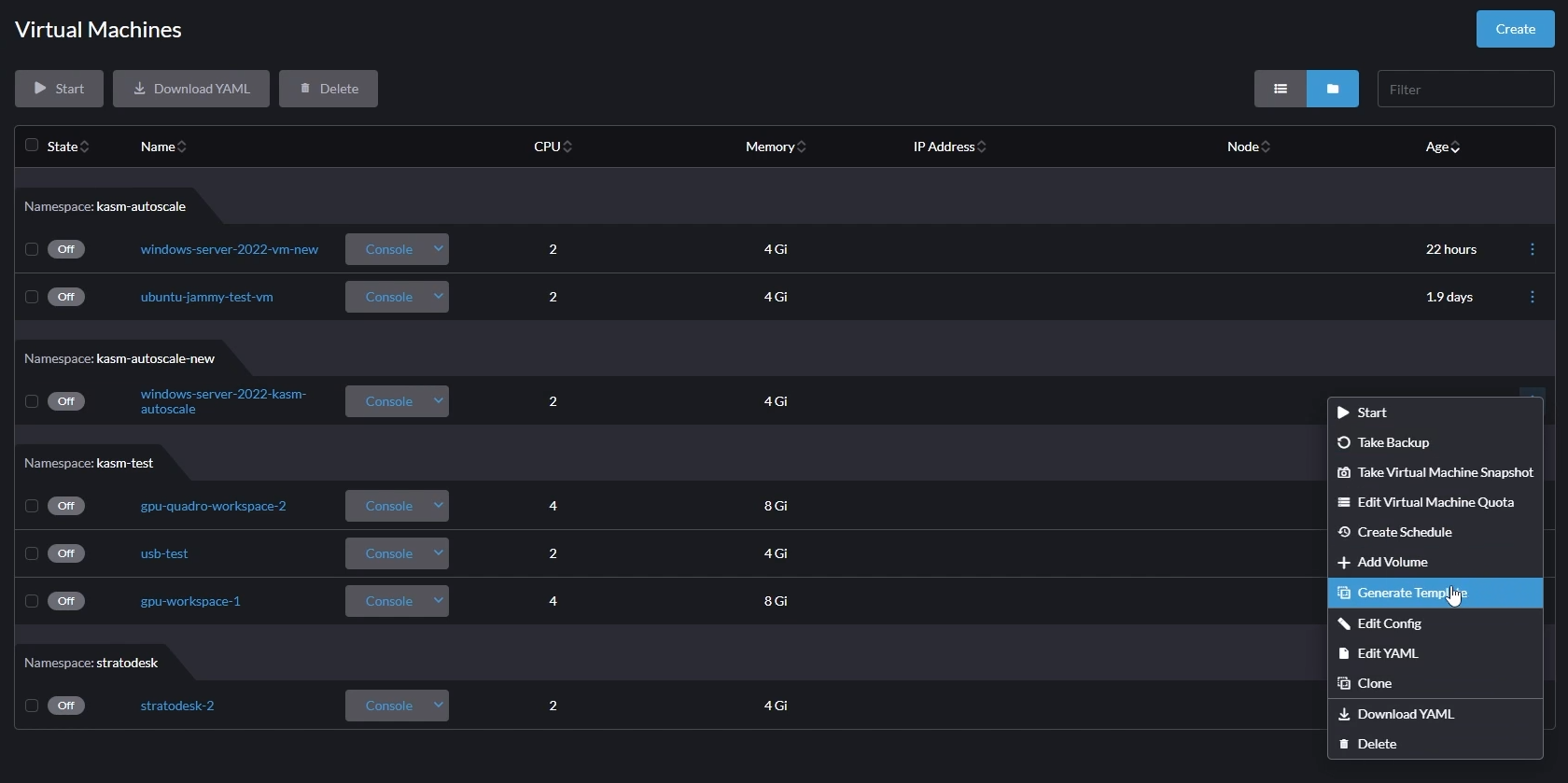1568x783 pixels.
Task: Tick the stratodesk-2 row checkbox
Action: tap(32, 706)
